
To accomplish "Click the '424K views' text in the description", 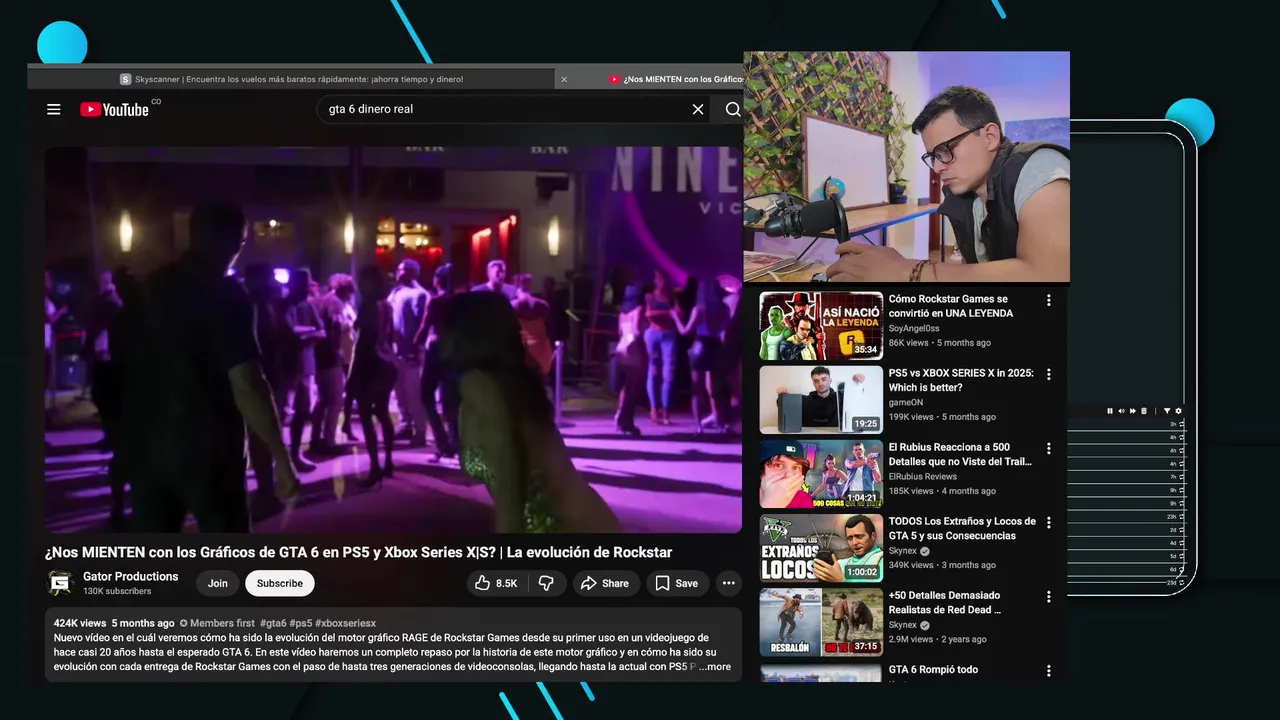I will click(x=80, y=623).
